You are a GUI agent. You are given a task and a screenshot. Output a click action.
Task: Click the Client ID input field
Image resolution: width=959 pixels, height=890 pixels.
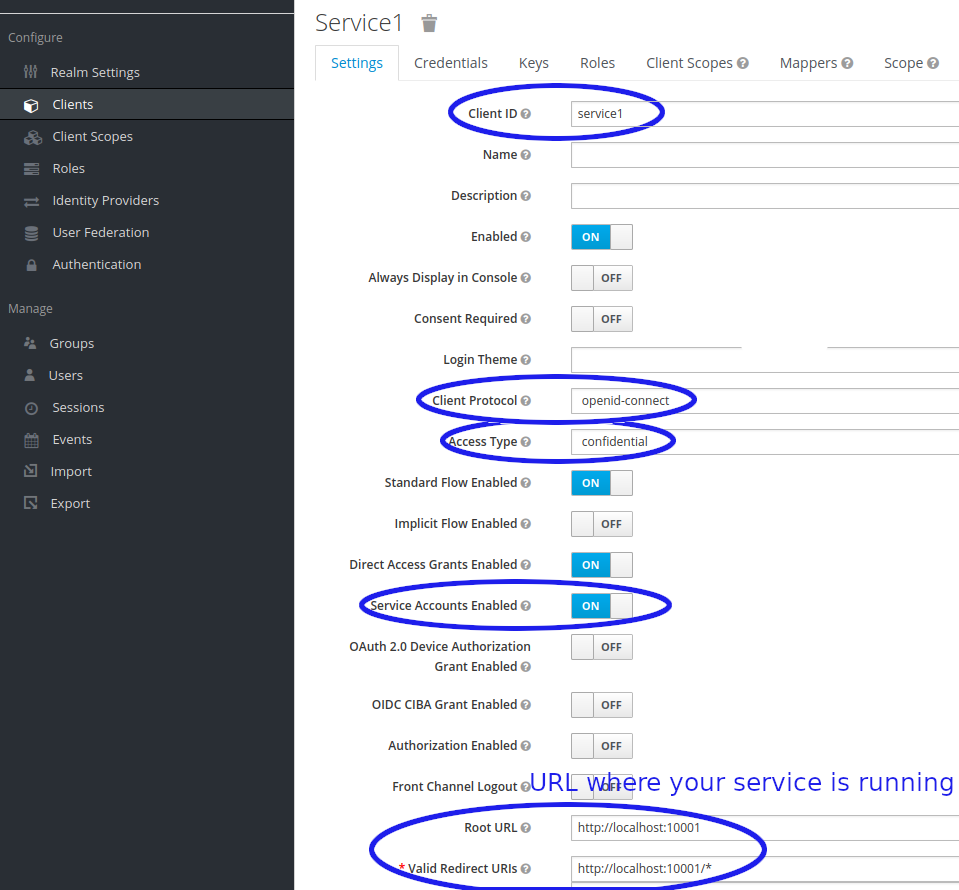point(765,114)
